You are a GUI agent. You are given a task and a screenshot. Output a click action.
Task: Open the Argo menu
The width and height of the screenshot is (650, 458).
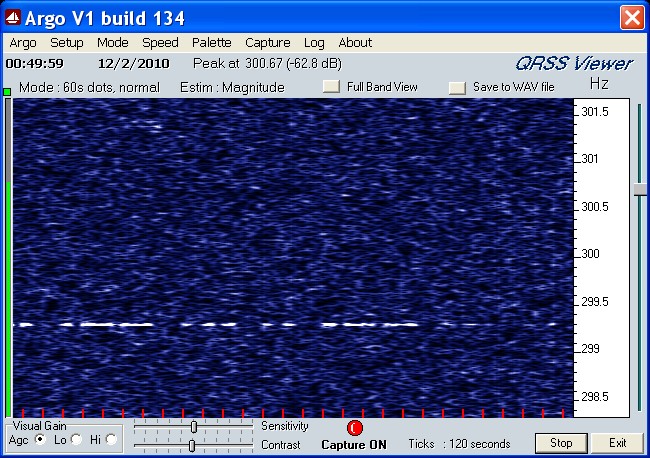[x=23, y=43]
